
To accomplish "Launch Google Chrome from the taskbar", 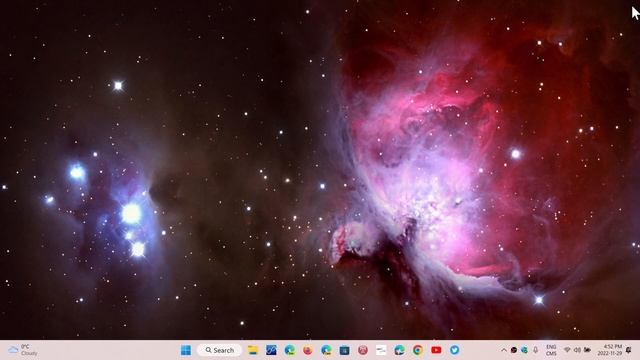I will click(x=418, y=350).
